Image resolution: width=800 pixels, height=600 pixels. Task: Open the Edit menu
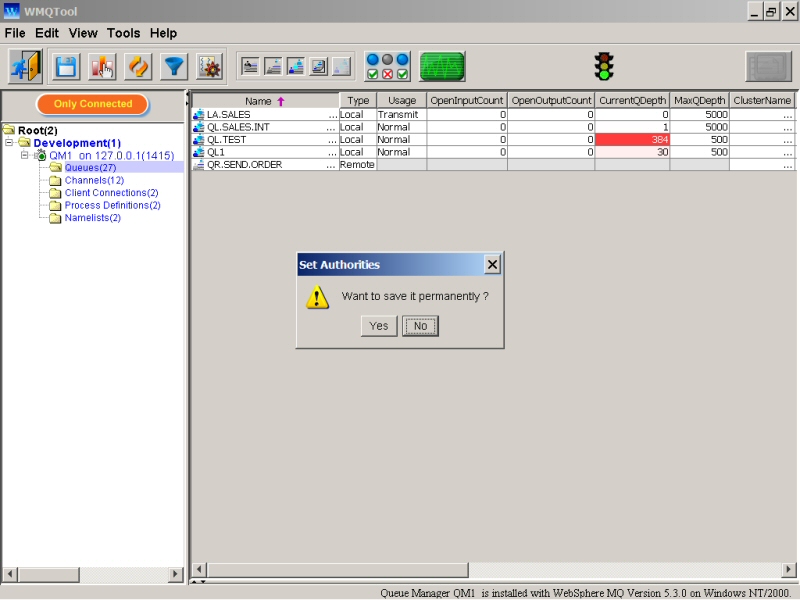[x=47, y=33]
